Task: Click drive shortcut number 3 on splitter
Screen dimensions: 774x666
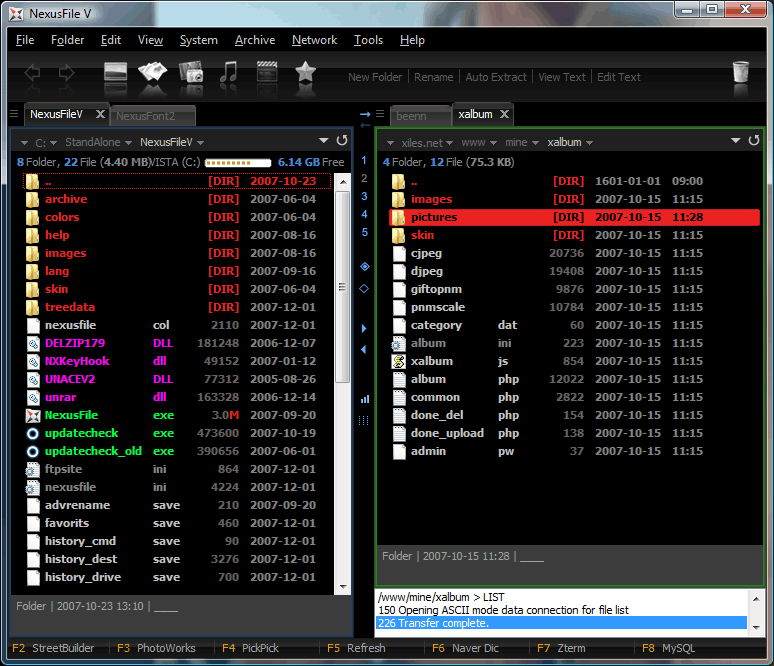Action: tap(364, 196)
